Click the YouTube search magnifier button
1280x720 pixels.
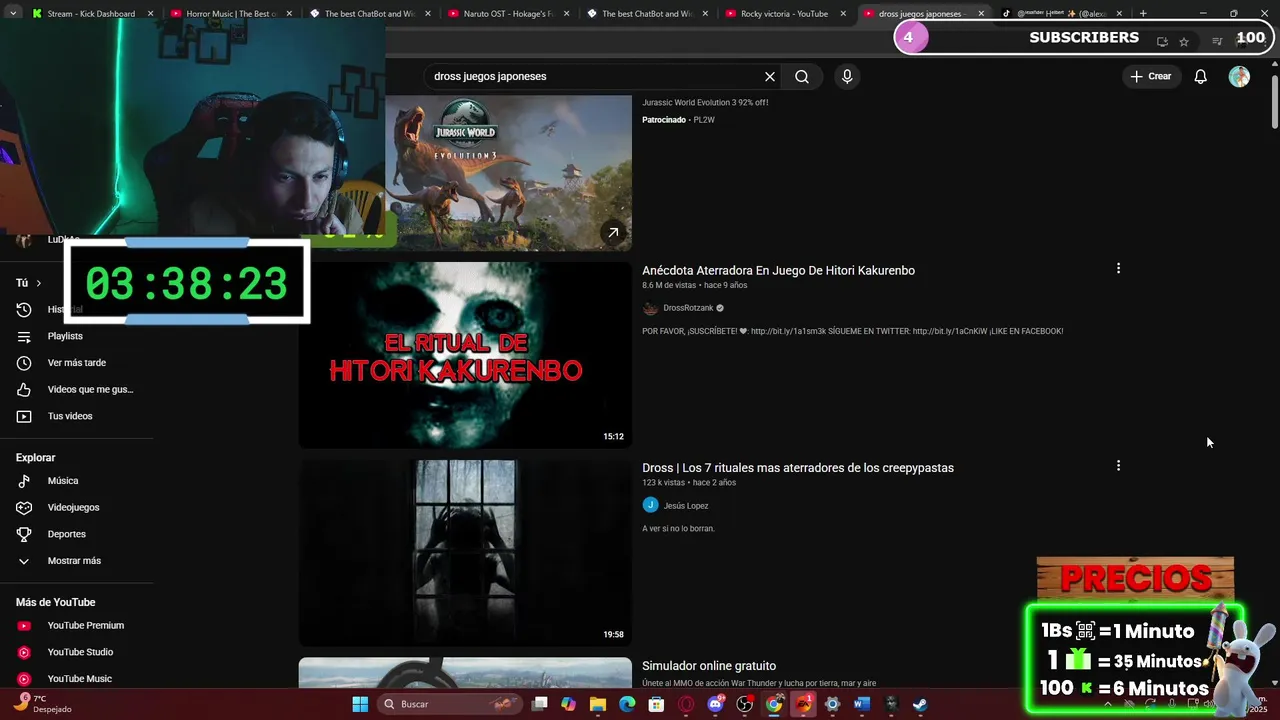[x=802, y=76]
